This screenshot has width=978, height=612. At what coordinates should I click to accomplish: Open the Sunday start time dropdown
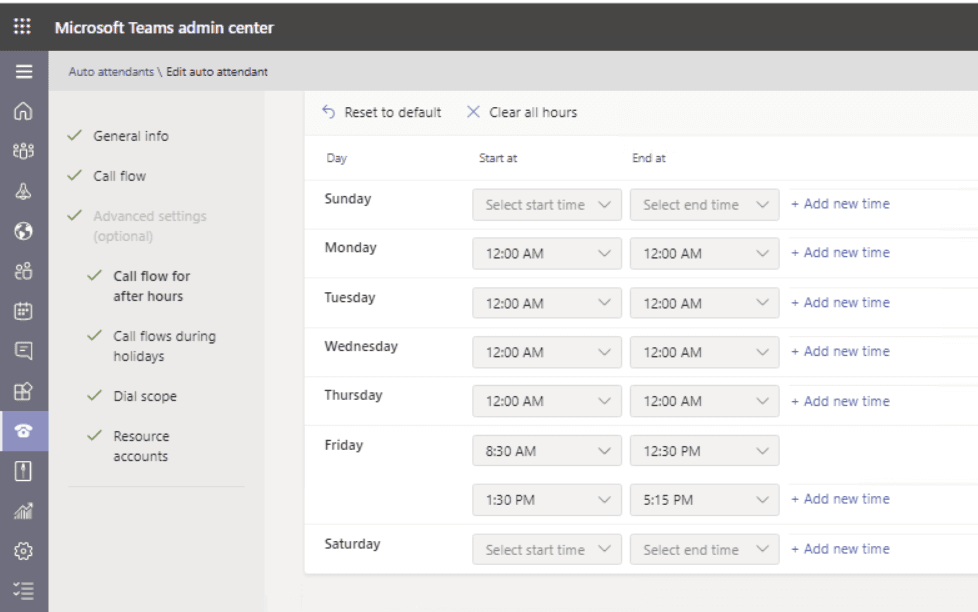click(546, 203)
